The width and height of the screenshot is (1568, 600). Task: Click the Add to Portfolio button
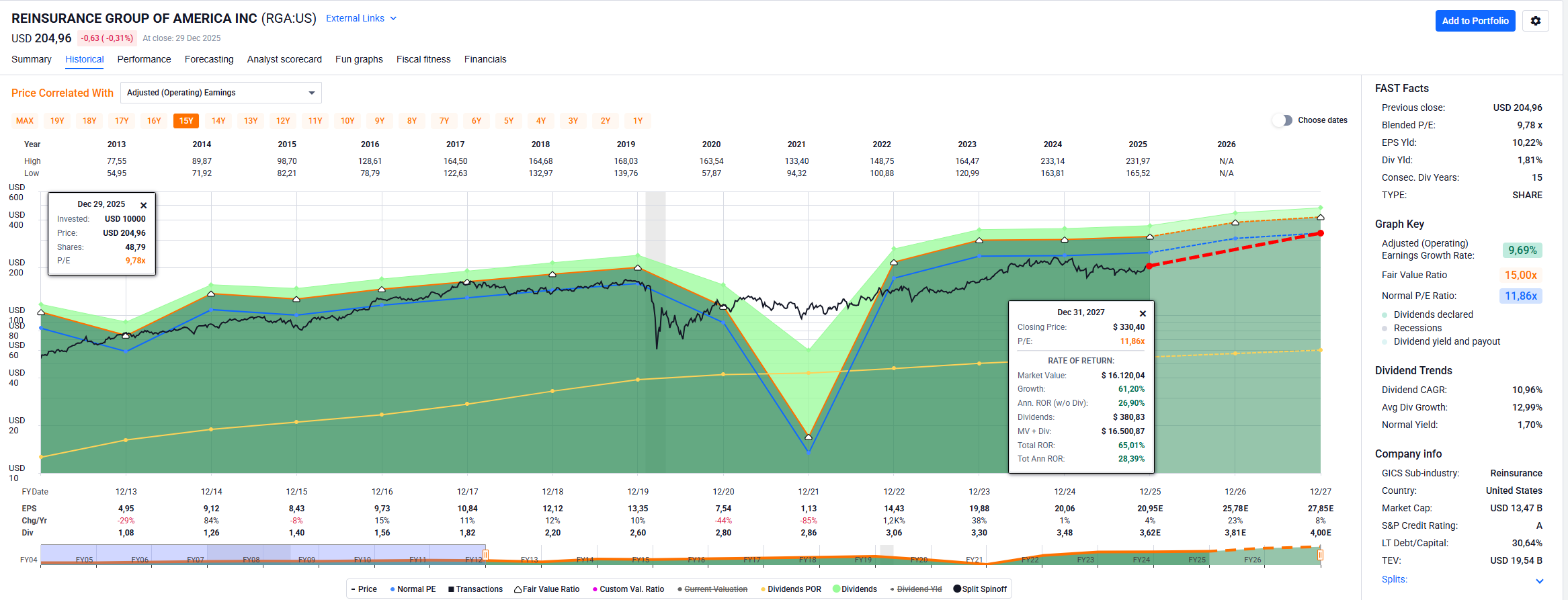click(1475, 21)
